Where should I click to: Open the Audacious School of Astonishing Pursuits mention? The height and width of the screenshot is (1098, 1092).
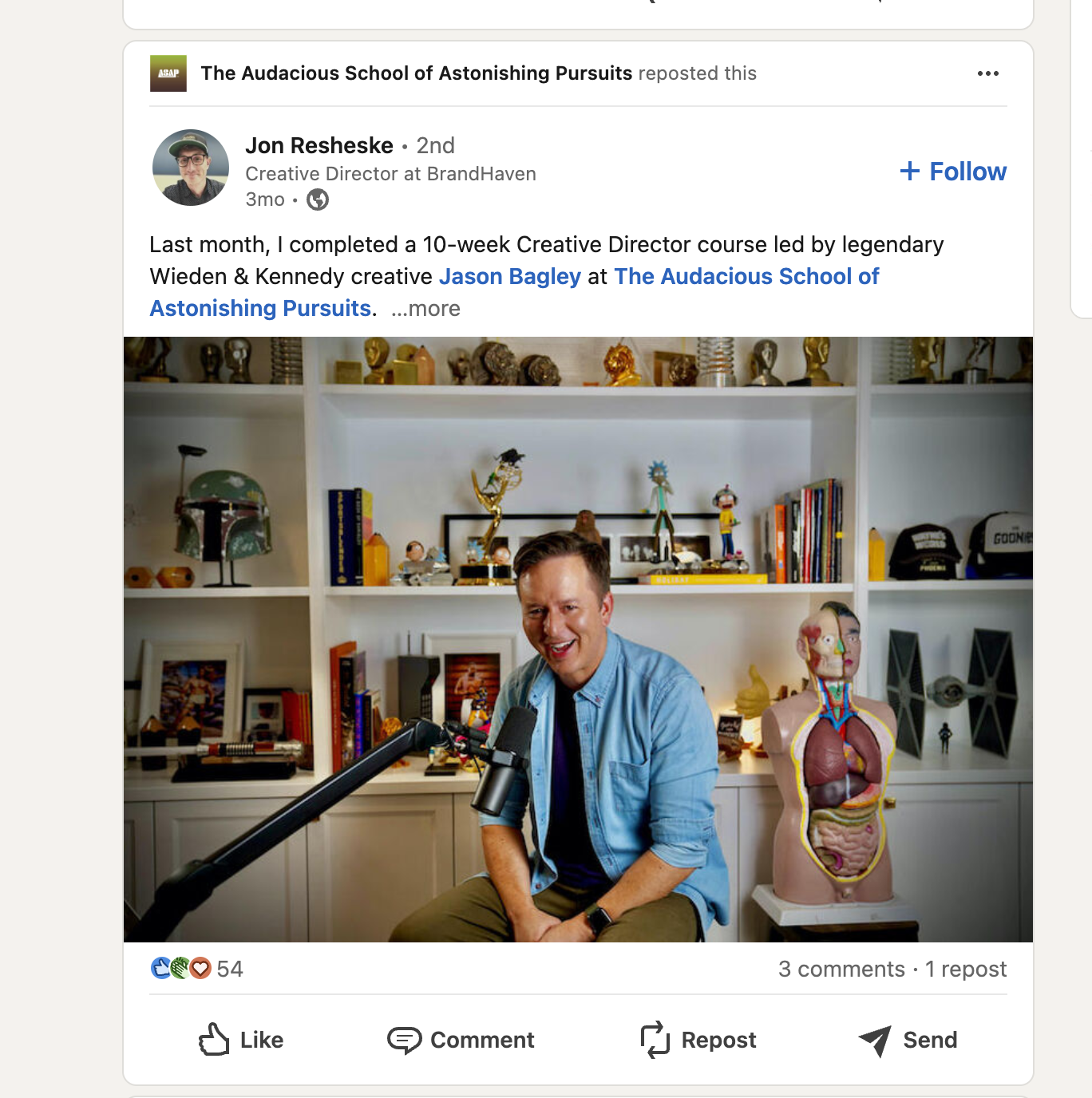point(746,276)
